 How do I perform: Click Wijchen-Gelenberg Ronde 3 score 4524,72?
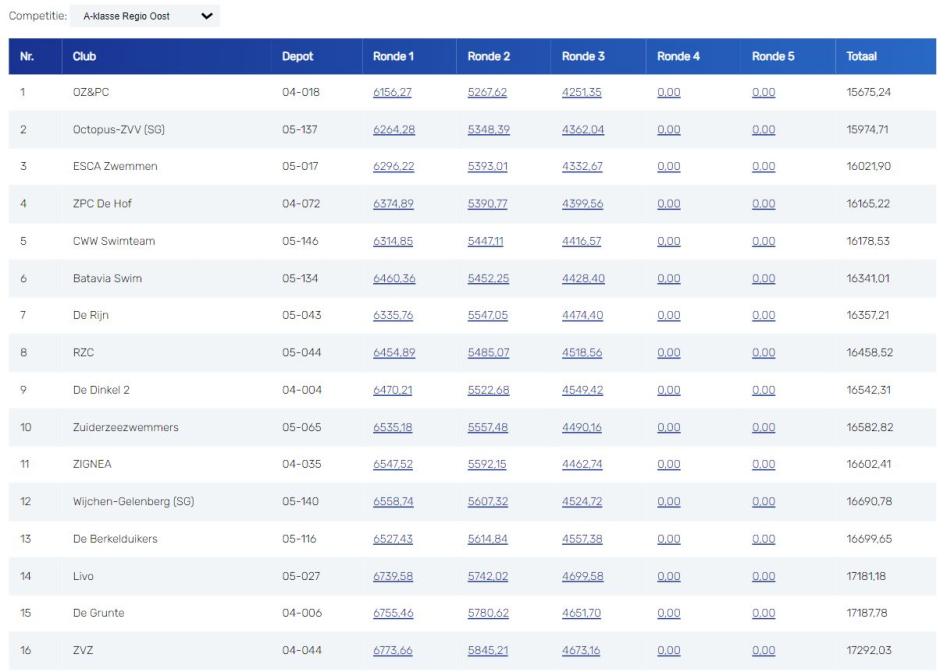pos(582,502)
